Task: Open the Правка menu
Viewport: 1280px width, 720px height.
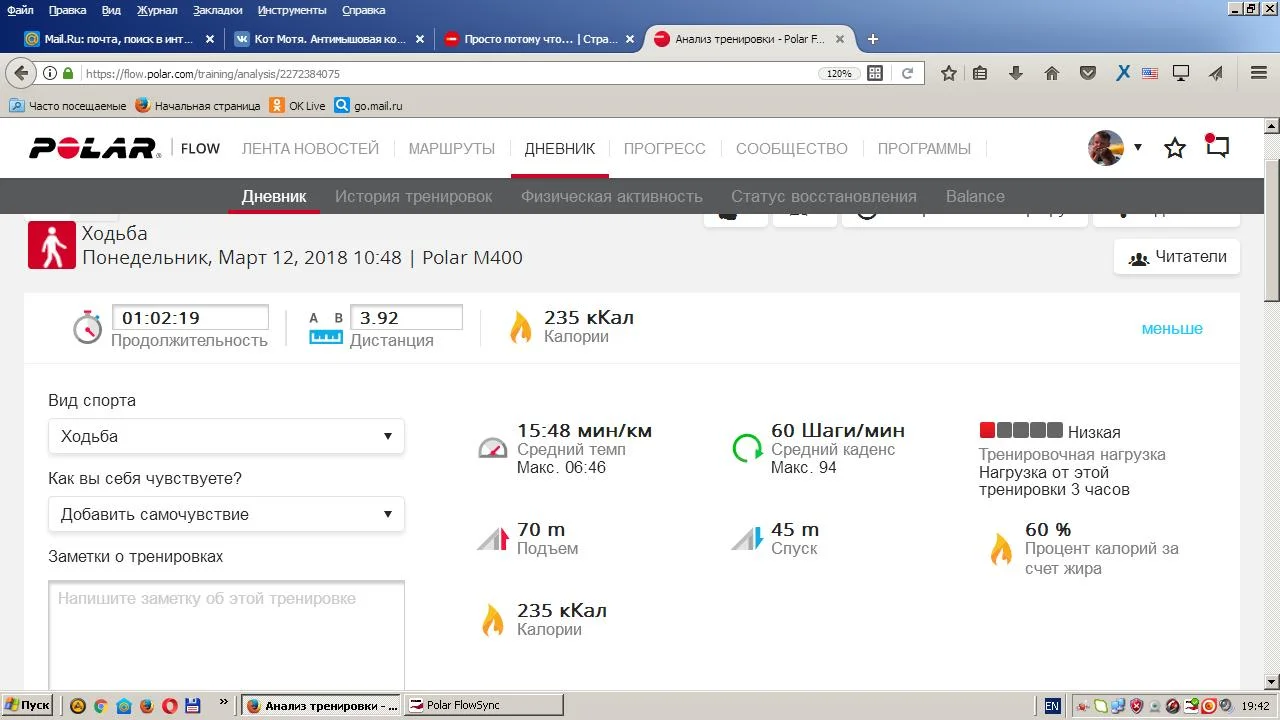Action: [x=67, y=10]
